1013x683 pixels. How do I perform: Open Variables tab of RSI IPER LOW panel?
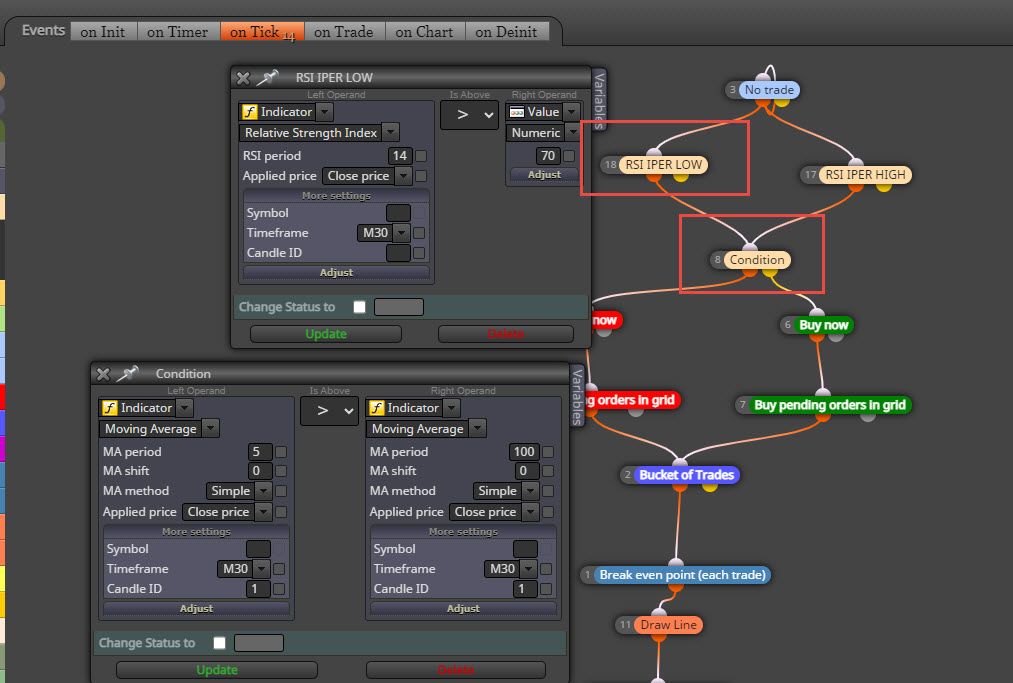point(599,100)
